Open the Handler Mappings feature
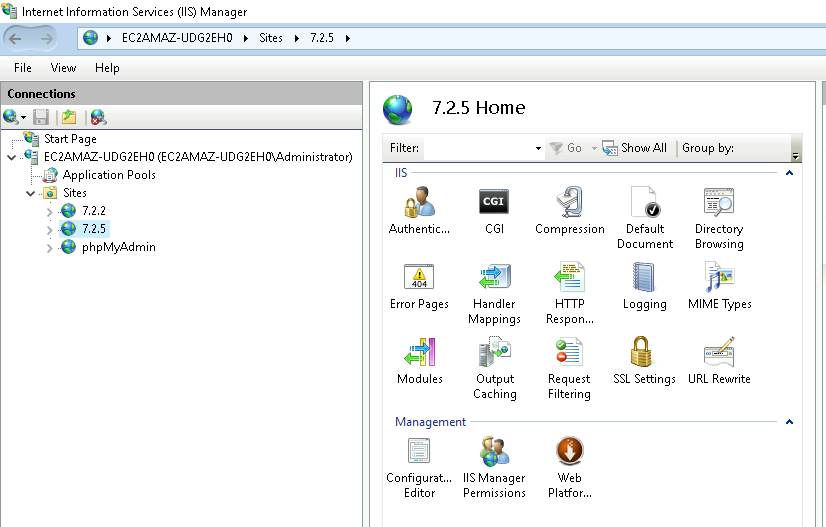Screen dimensions: 826x527 [x=494, y=293]
